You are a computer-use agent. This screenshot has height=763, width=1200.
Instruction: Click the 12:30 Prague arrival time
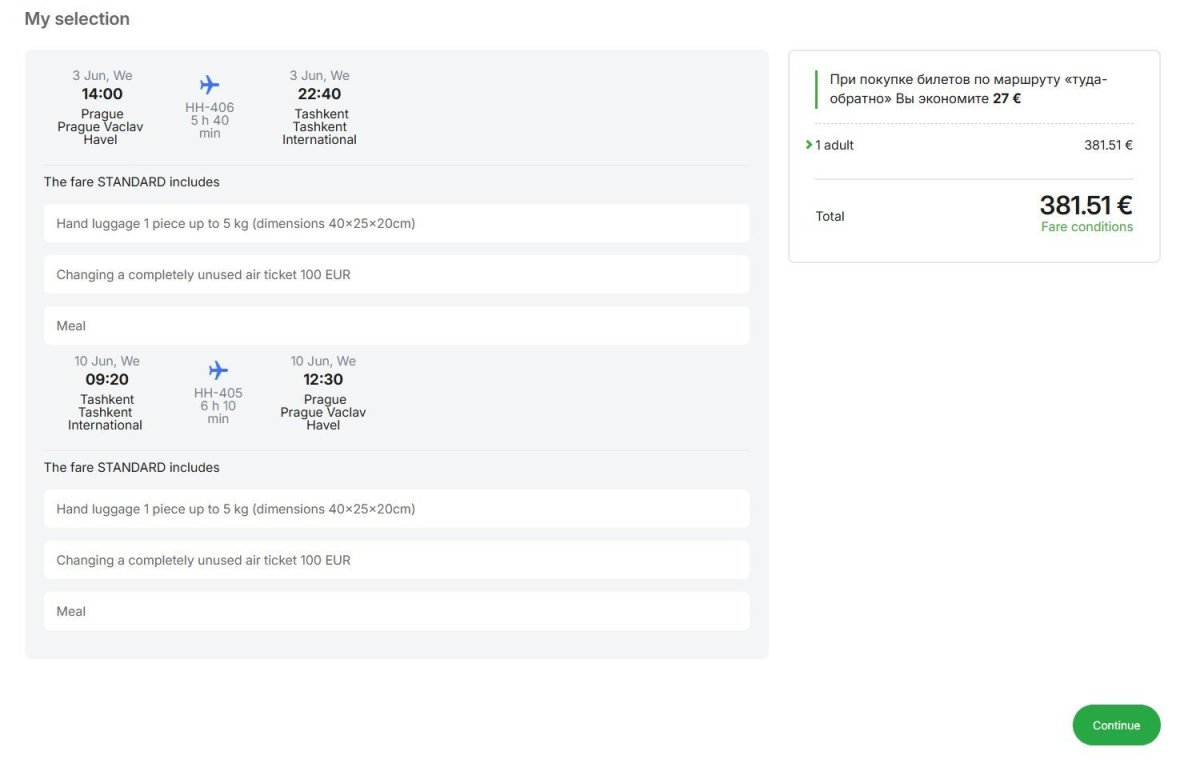[323, 380]
